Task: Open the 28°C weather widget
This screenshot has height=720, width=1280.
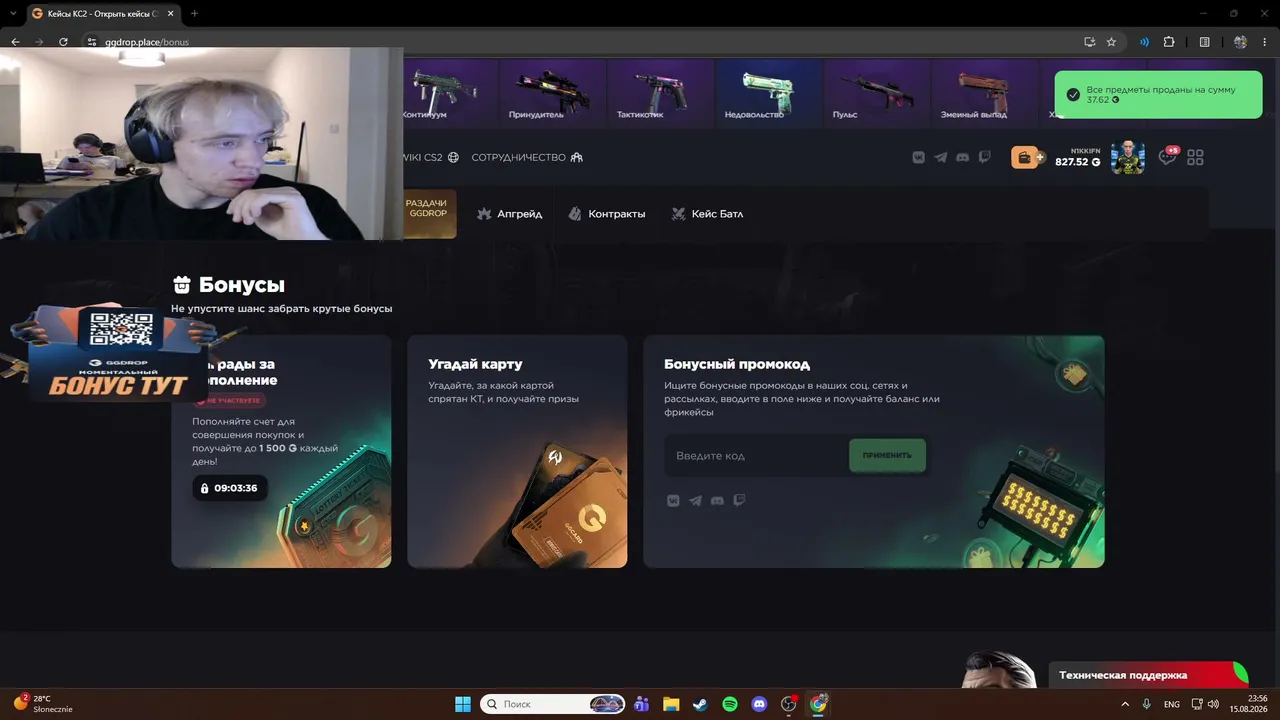Action: point(43,704)
